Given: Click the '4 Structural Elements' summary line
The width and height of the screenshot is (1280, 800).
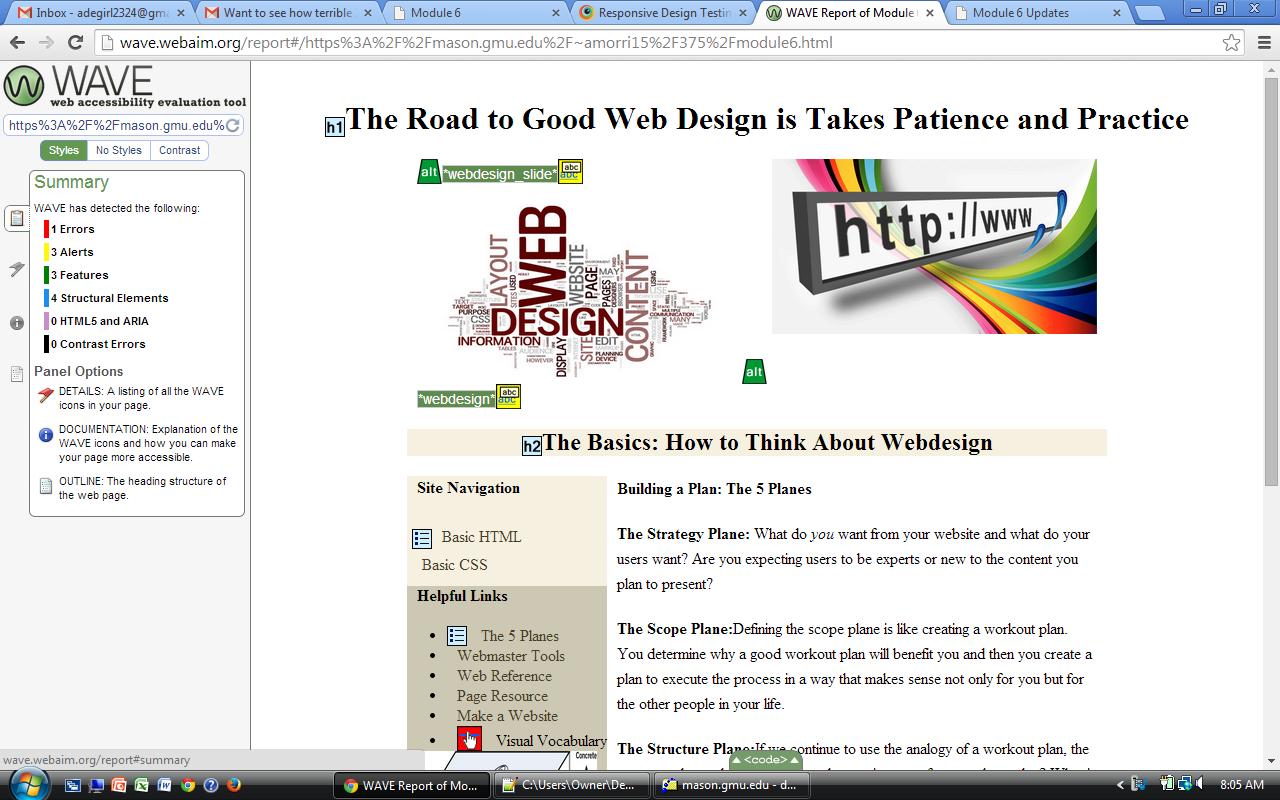Looking at the screenshot, I should click(110, 298).
